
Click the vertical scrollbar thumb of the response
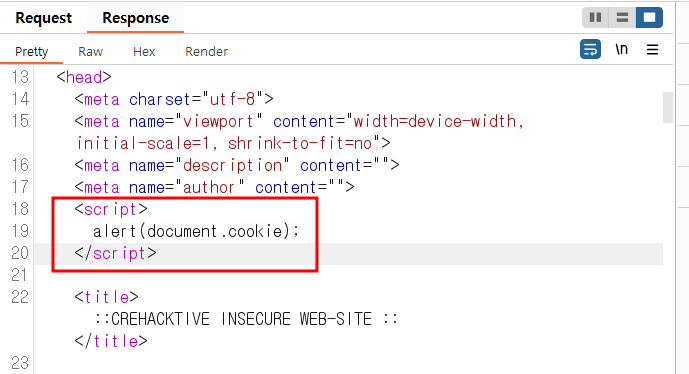coord(667,108)
